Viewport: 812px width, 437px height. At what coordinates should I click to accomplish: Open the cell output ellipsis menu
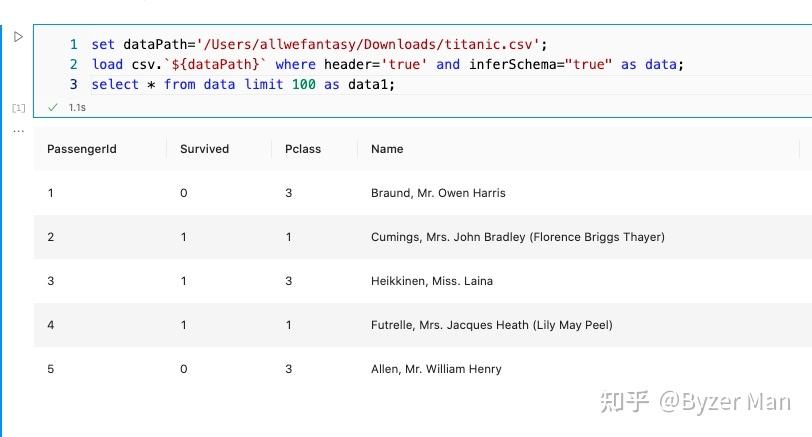[x=18, y=131]
